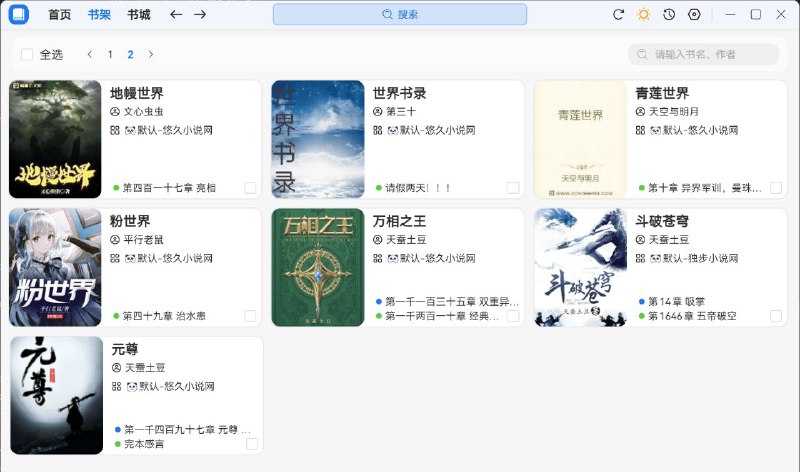This screenshot has width=800, height=472.
Task: Open the 世界书录 cover thumbnail
Action: coord(318,139)
